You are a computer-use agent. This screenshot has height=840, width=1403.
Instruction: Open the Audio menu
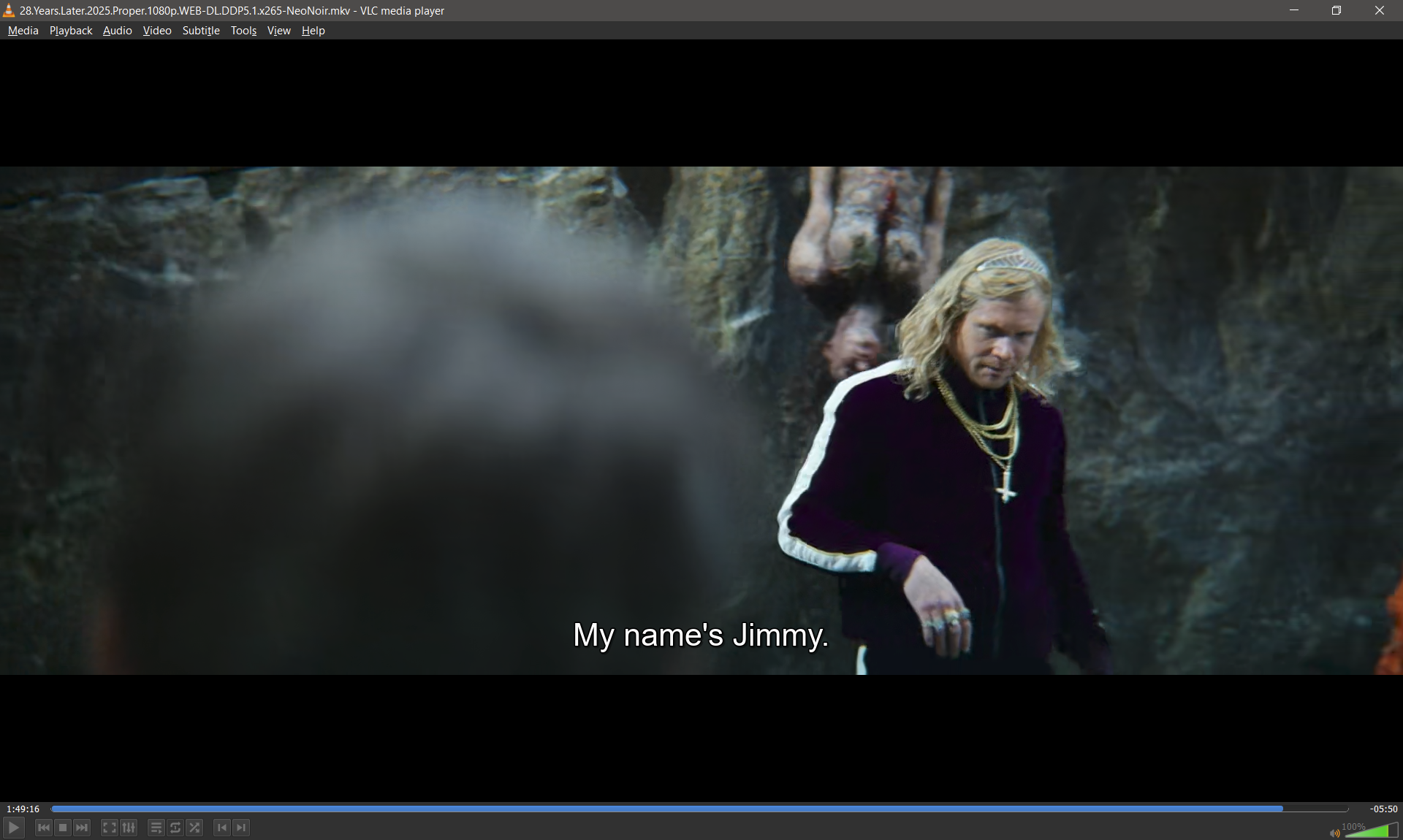[x=117, y=31]
